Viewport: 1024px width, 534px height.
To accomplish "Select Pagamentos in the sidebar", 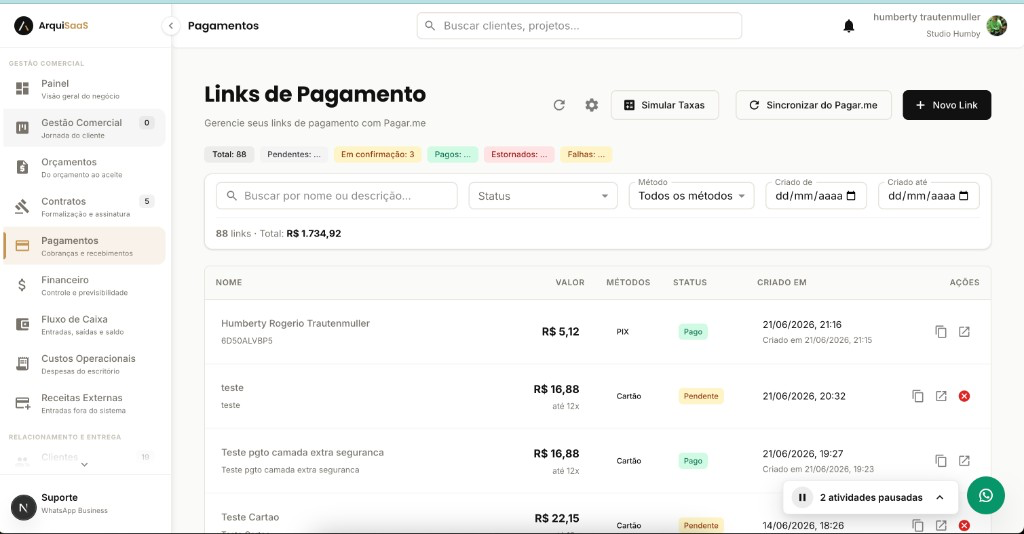I will (x=84, y=245).
